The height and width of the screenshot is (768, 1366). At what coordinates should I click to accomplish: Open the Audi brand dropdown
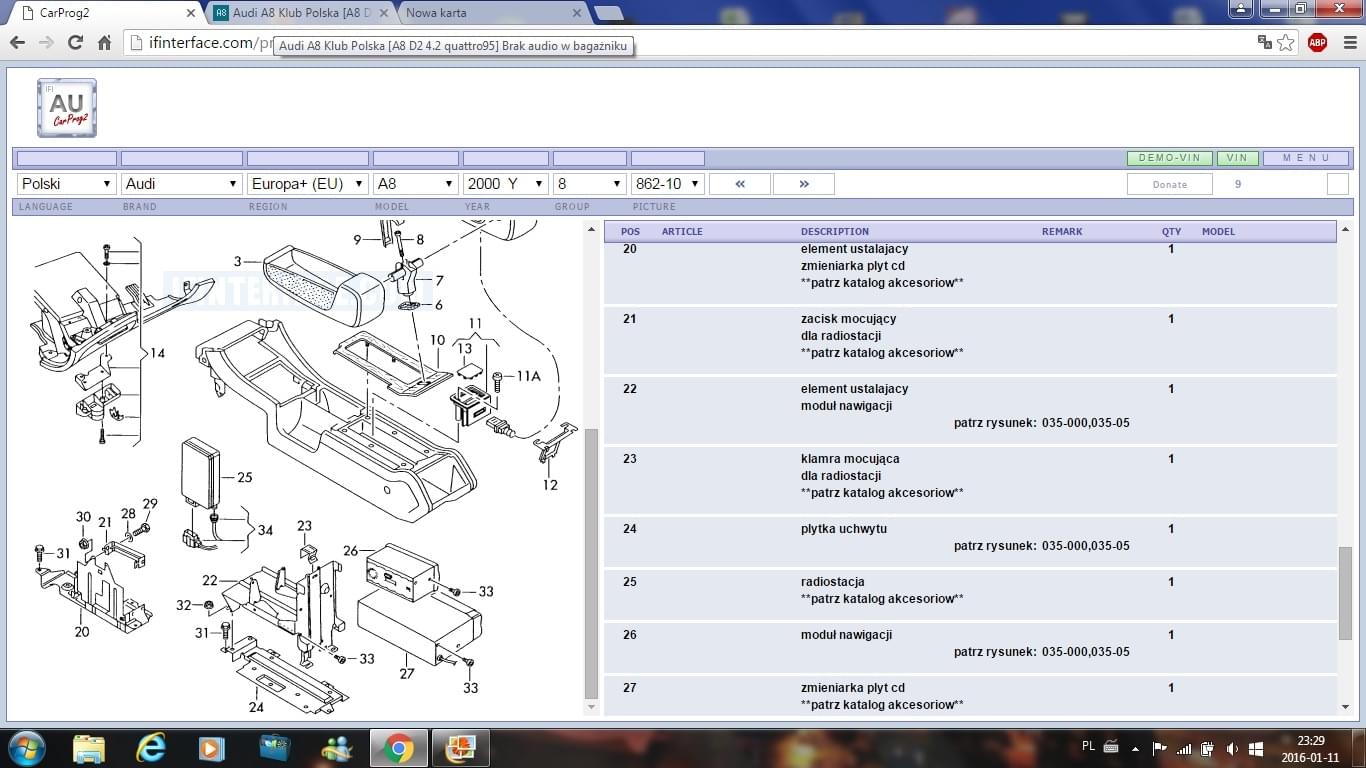click(182, 184)
